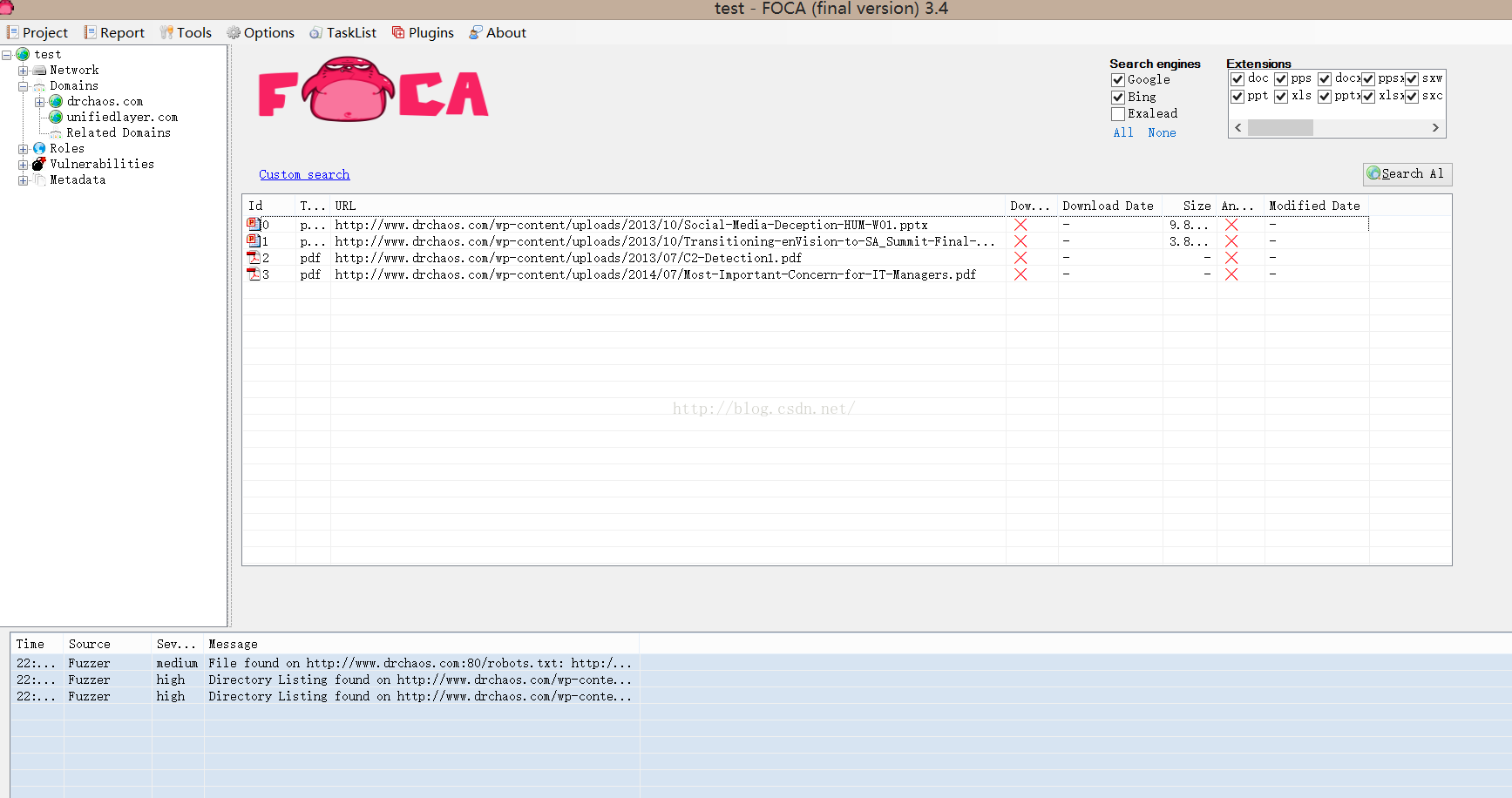
Task: Click the globe icon beside unifiedlayer.com
Action: click(x=56, y=117)
